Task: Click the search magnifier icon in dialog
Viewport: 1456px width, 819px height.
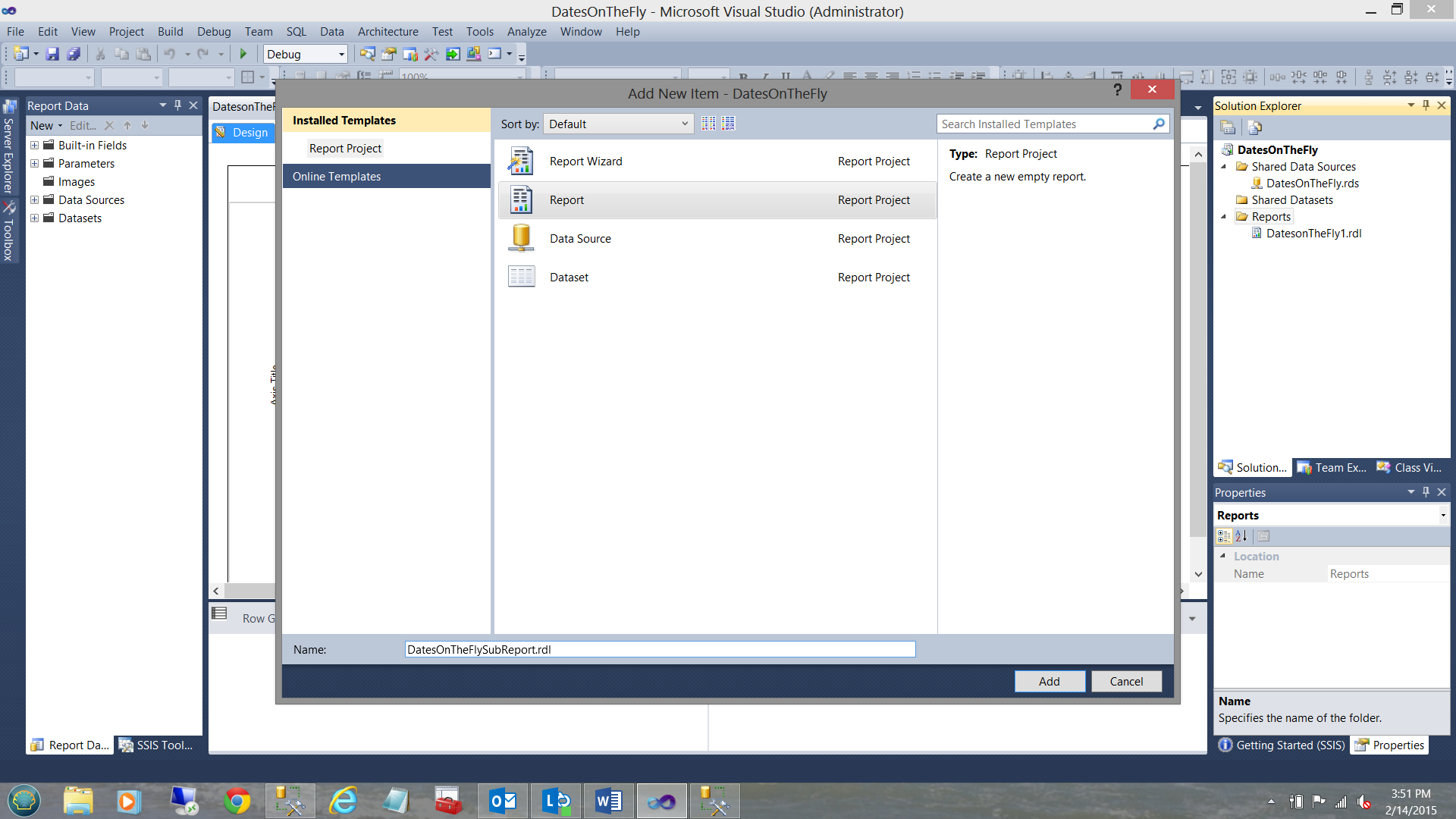Action: point(1158,124)
